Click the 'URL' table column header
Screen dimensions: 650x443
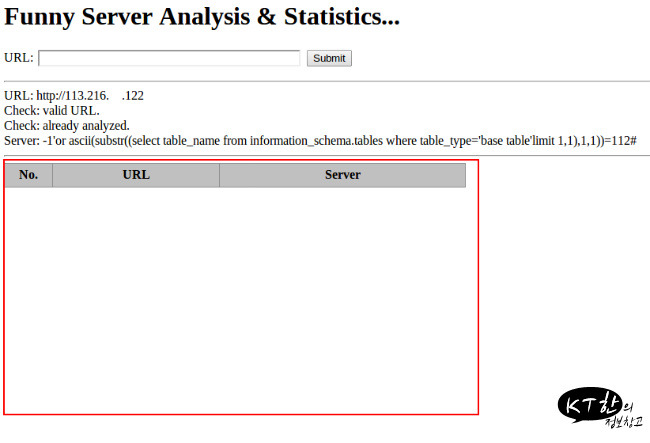(x=136, y=175)
